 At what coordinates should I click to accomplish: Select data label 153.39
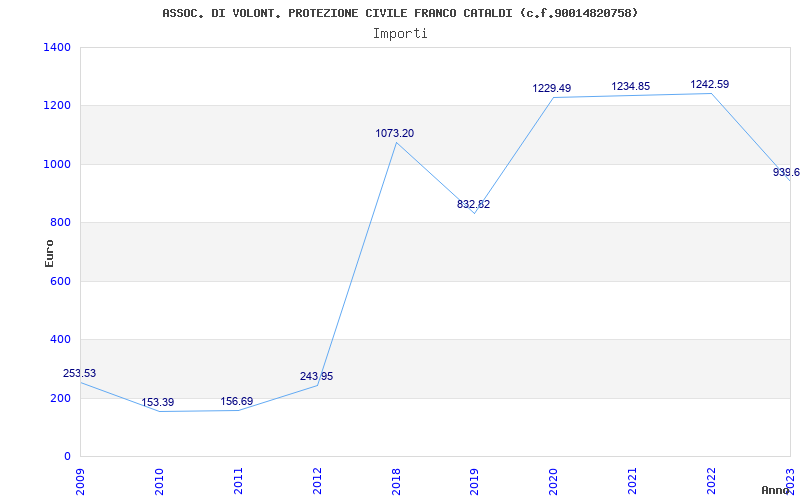tap(158, 403)
